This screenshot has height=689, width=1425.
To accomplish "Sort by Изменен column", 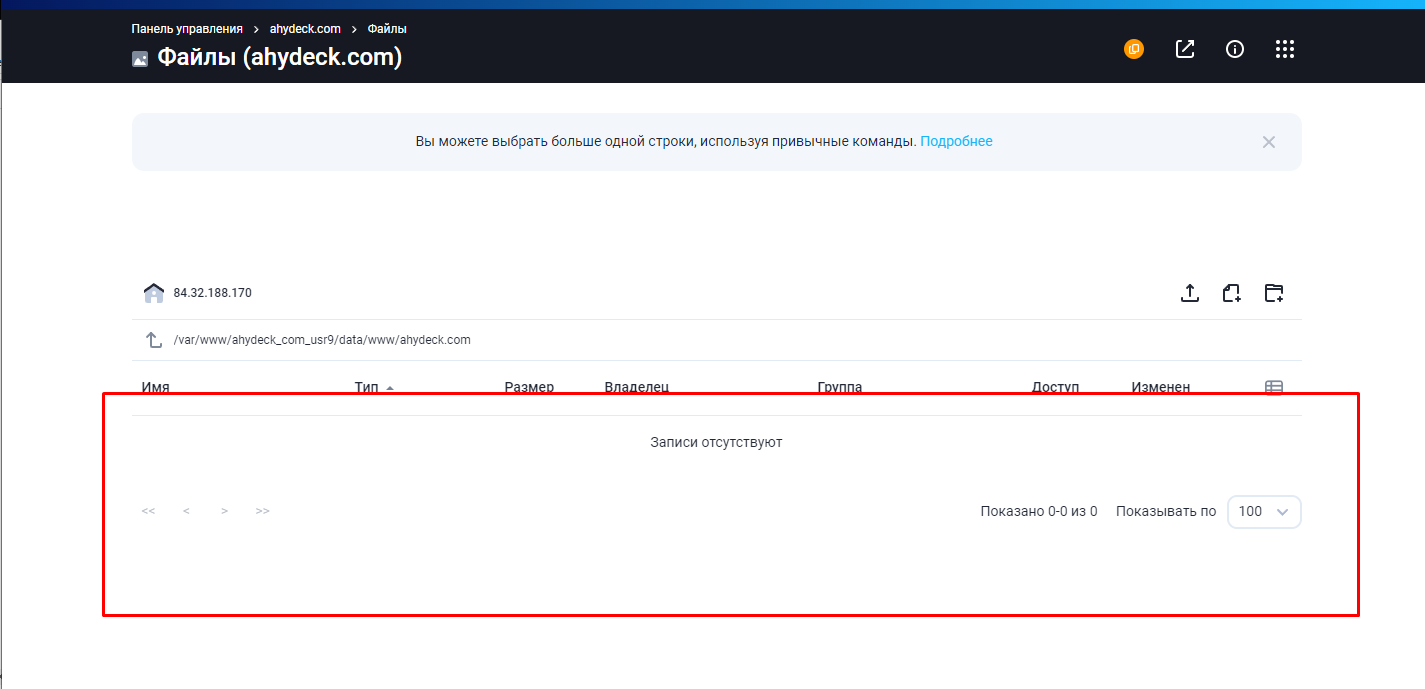I will tap(1161, 387).
